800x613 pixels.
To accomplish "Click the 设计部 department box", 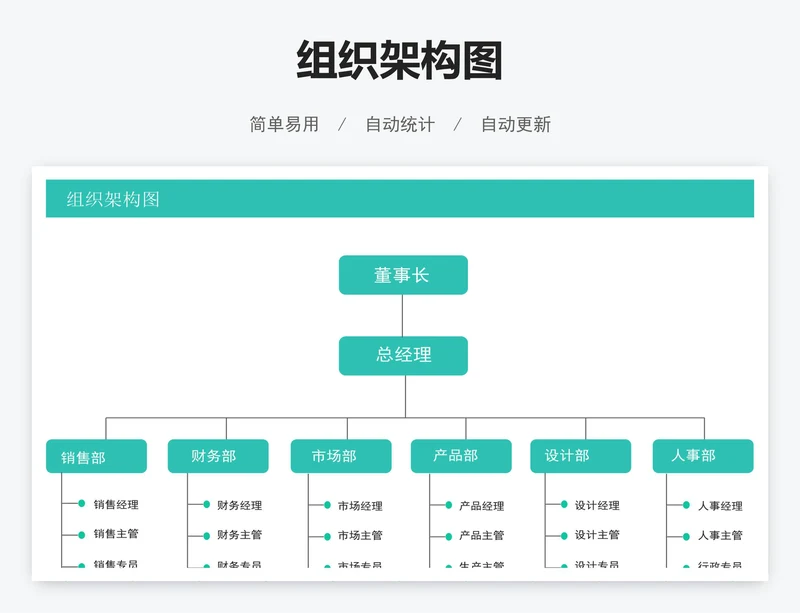I will [581, 456].
